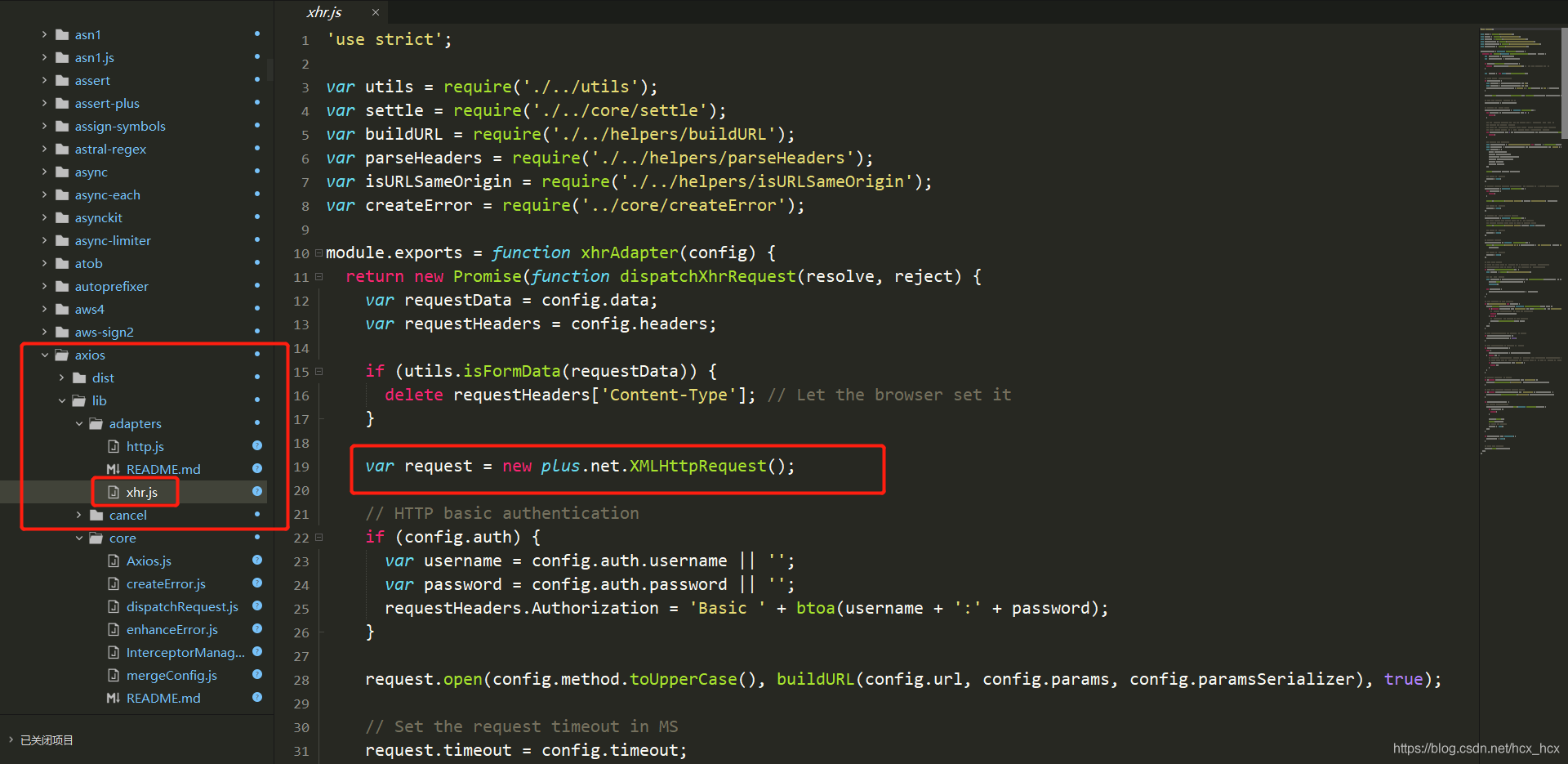Screen dimensions: 1568x764
Task: Fold the module.exports function at line 10
Action: coord(319,252)
